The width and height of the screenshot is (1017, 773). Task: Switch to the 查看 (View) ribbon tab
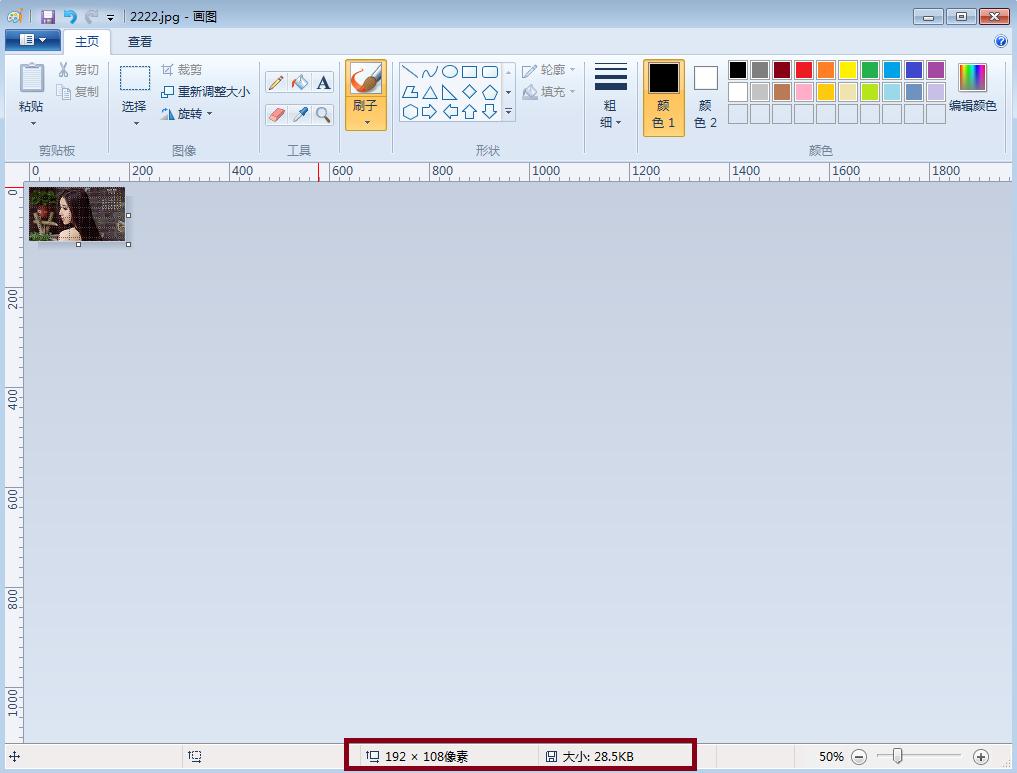(x=139, y=41)
